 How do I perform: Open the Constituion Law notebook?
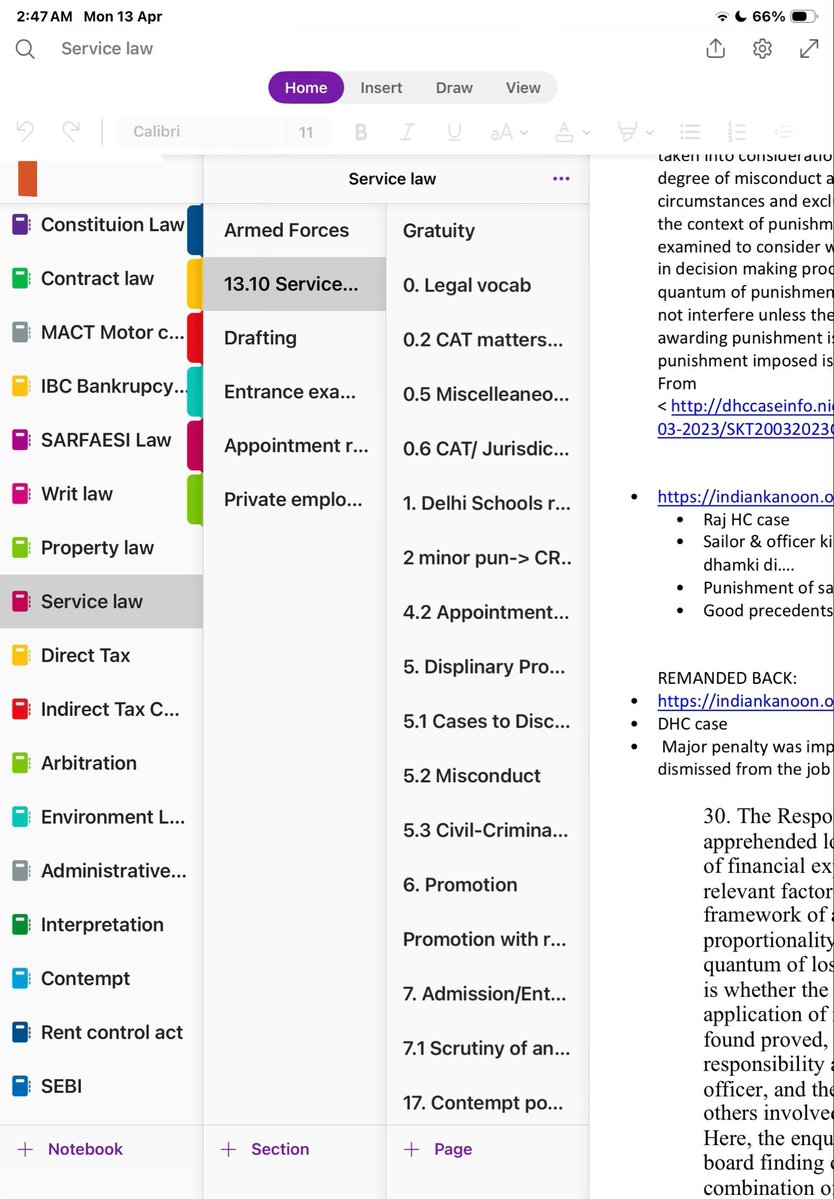click(101, 224)
